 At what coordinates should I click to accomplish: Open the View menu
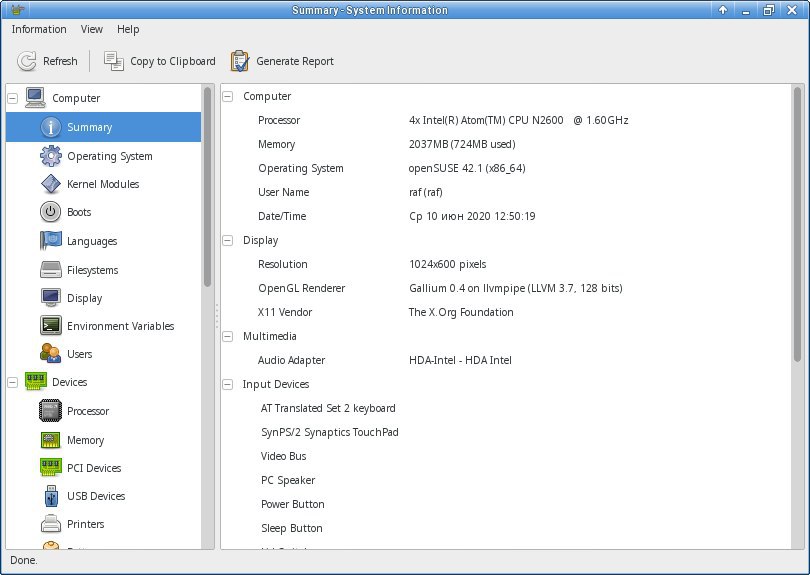(x=91, y=29)
